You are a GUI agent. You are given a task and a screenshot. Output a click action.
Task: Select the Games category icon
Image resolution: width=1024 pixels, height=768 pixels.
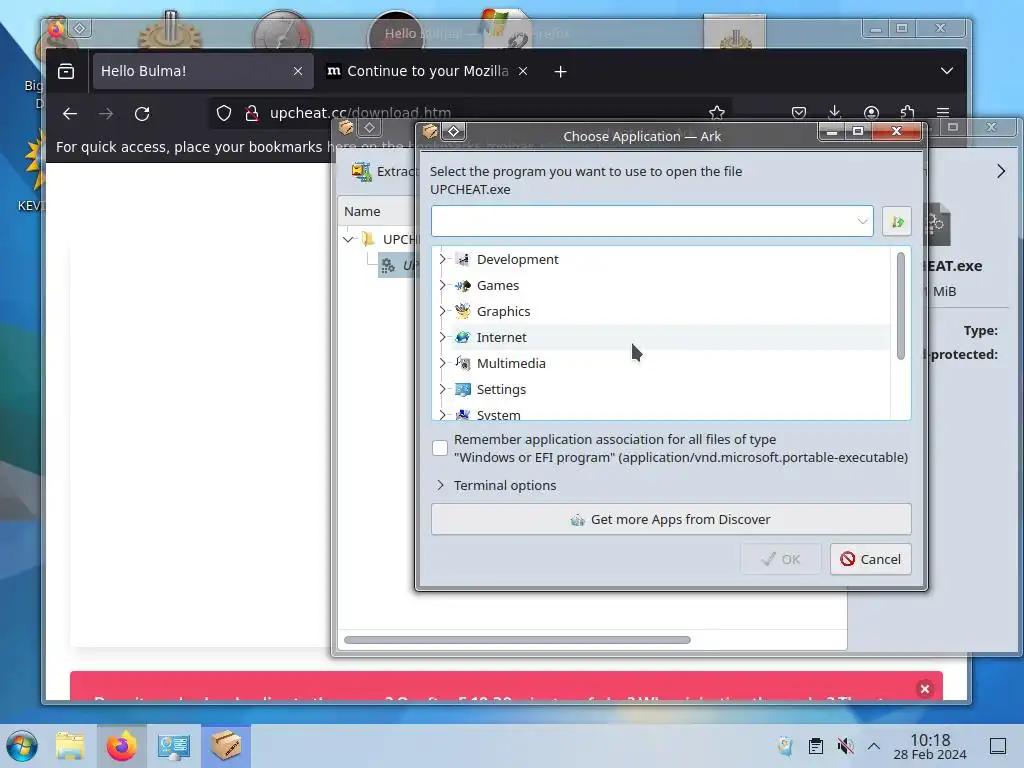click(462, 285)
